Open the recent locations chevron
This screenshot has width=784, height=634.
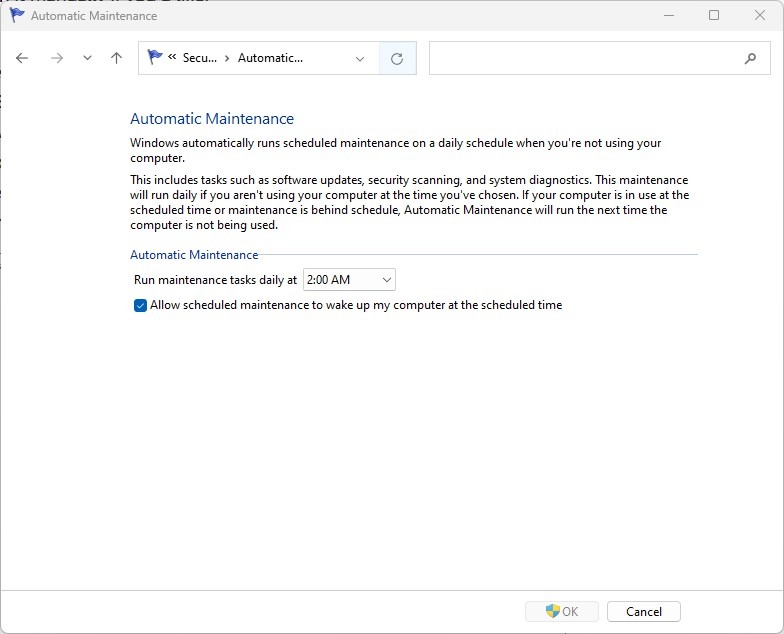pyautogui.click(x=87, y=58)
